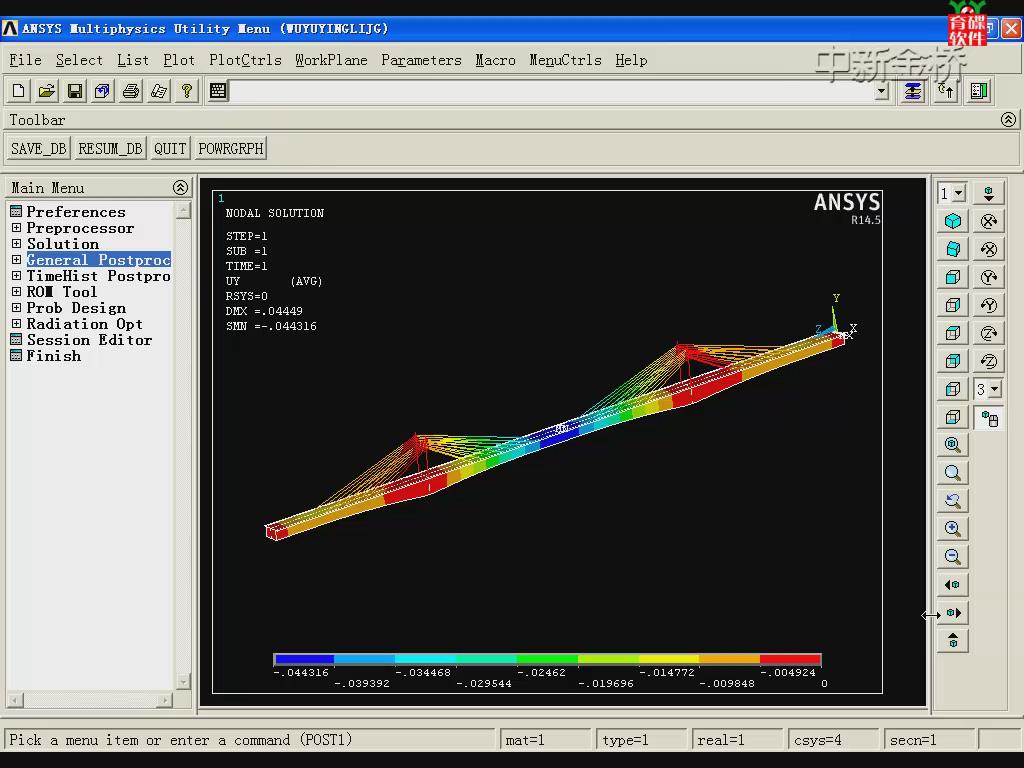The width and height of the screenshot is (1024, 768).
Task: Expand the TimeHist Postpro tree node
Action: 16,276
